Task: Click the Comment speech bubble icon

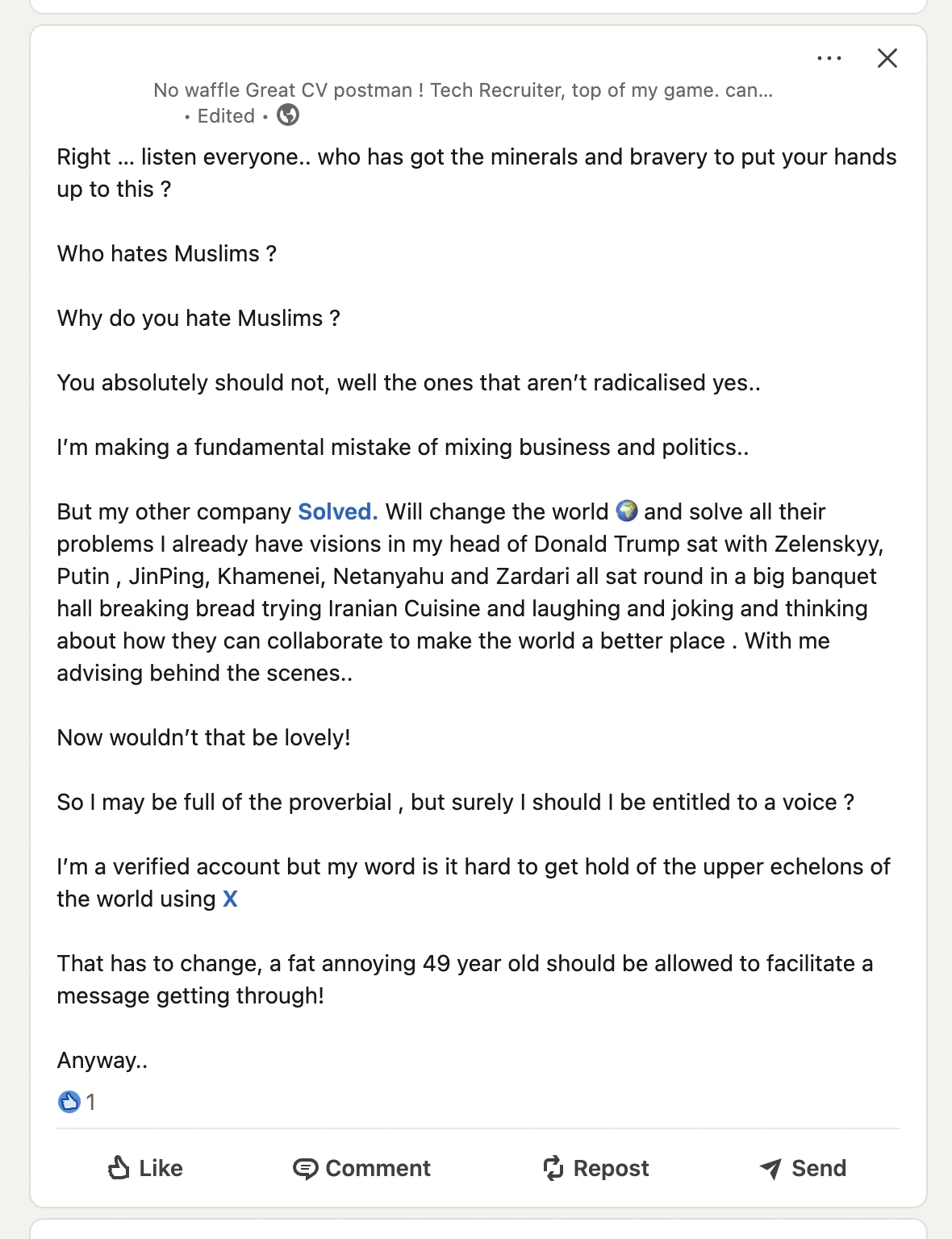Action: (x=305, y=1168)
